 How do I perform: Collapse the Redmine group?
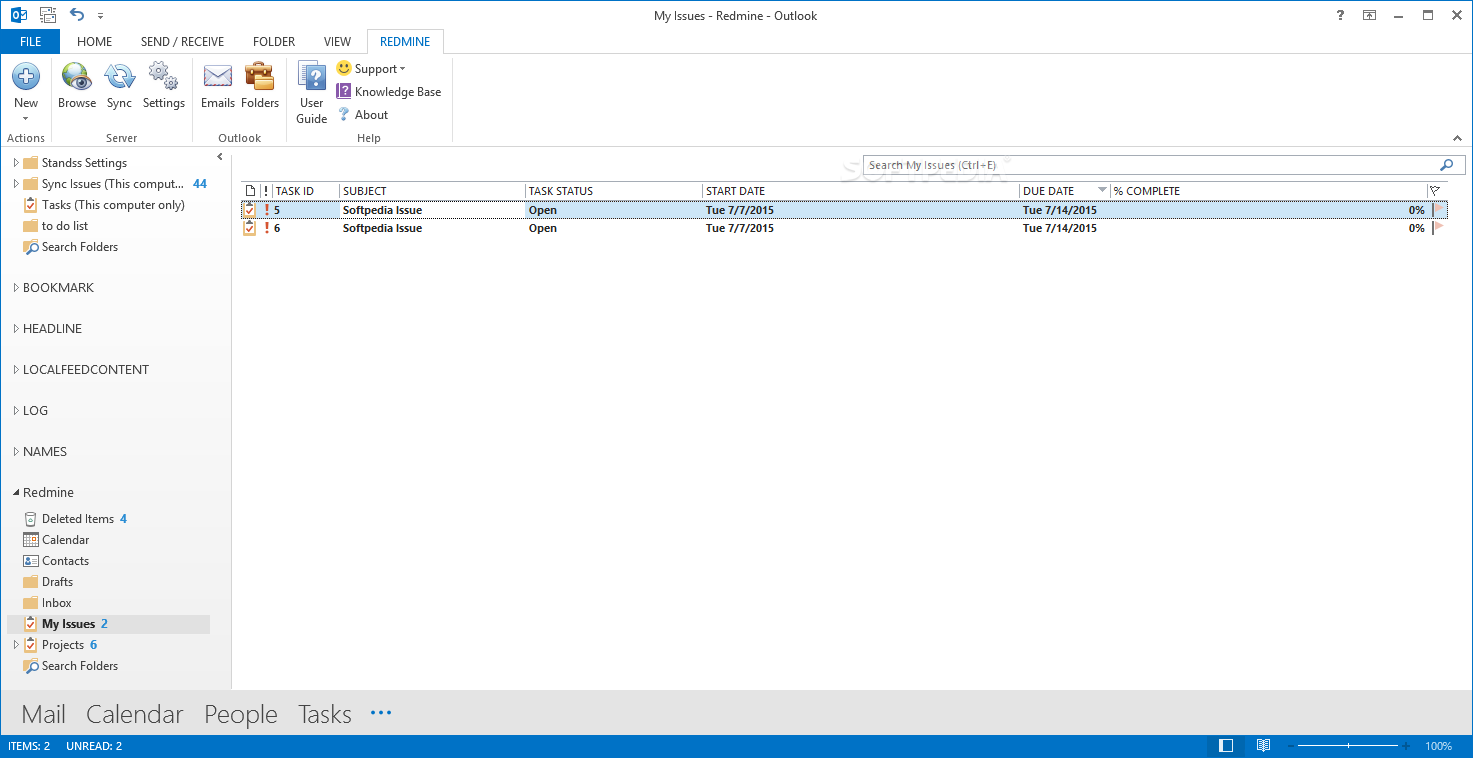click(x=16, y=493)
